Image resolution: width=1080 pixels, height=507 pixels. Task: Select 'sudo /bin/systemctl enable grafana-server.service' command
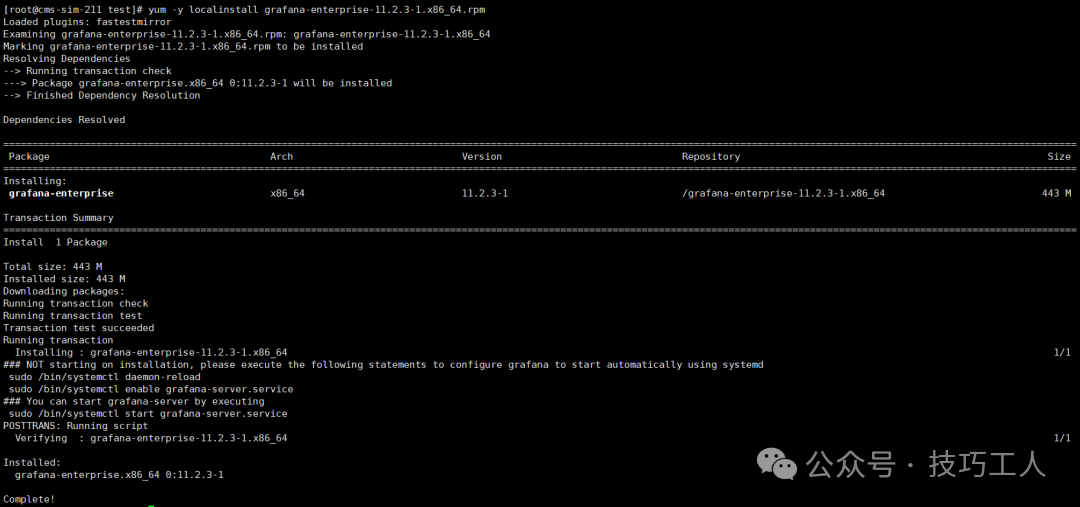pyautogui.click(x=151, y=389)
